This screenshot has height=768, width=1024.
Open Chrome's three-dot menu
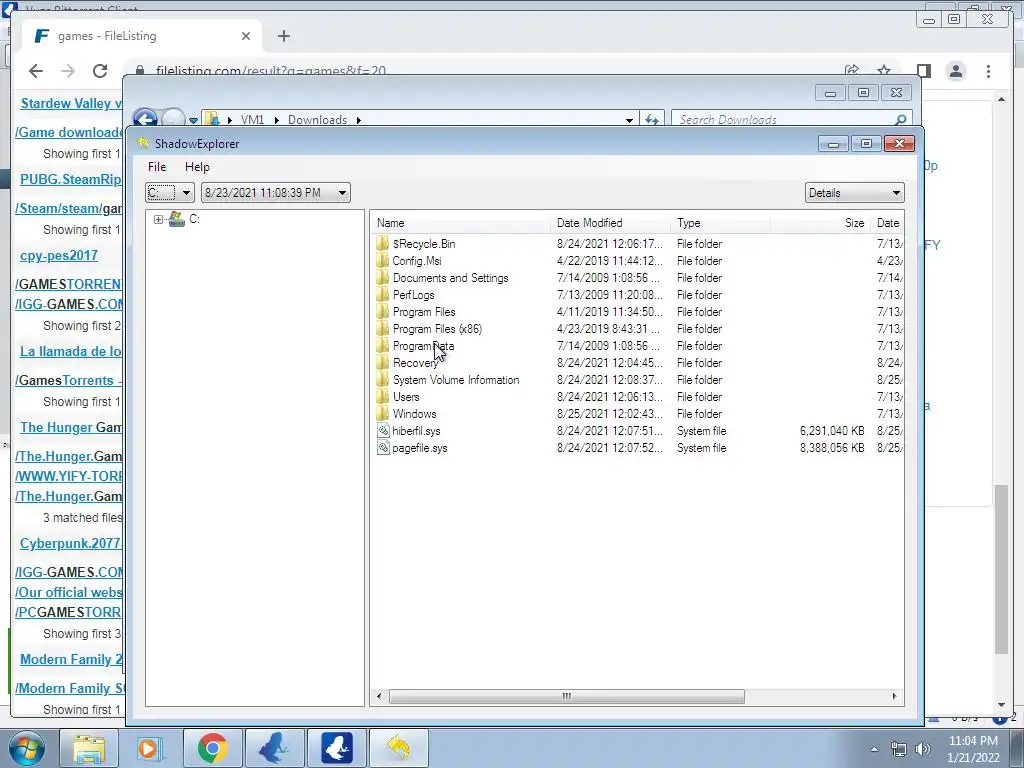(988, 71)
